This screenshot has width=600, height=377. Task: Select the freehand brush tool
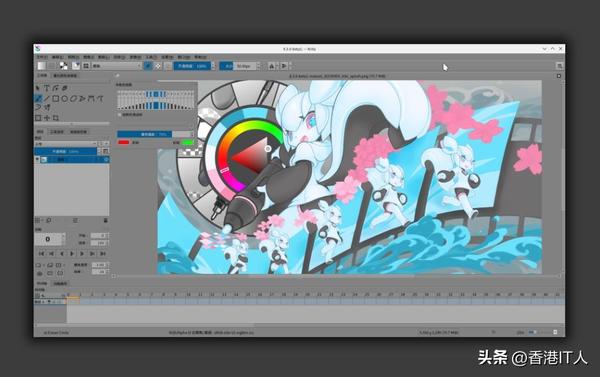38,98
